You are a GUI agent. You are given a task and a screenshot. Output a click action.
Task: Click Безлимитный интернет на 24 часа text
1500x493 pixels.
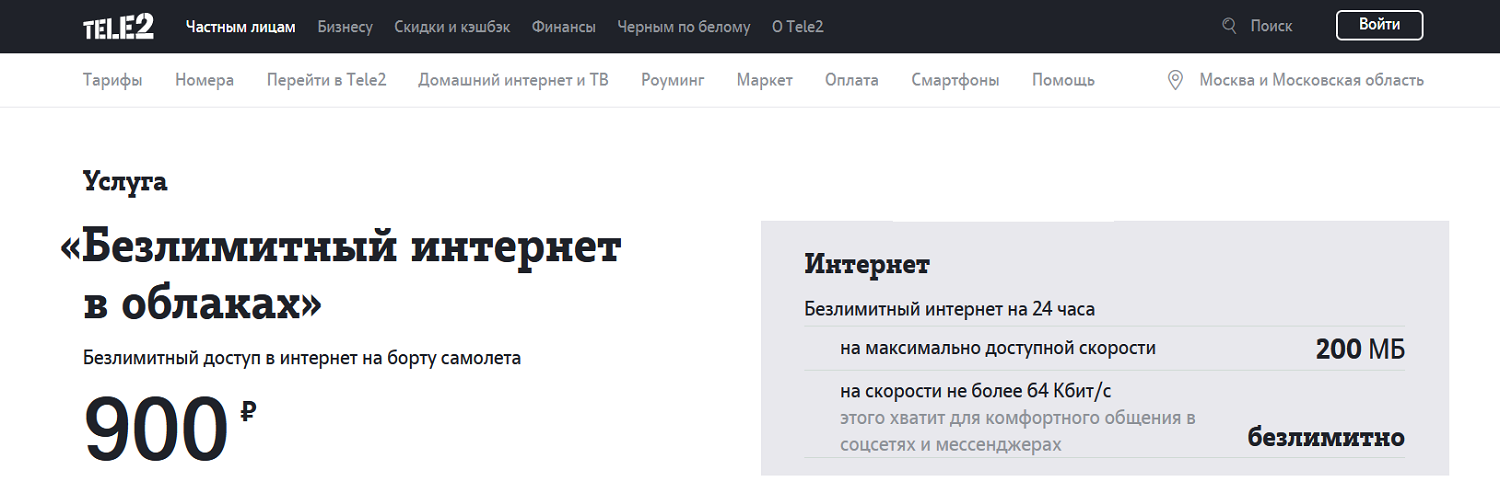point(950,309)
